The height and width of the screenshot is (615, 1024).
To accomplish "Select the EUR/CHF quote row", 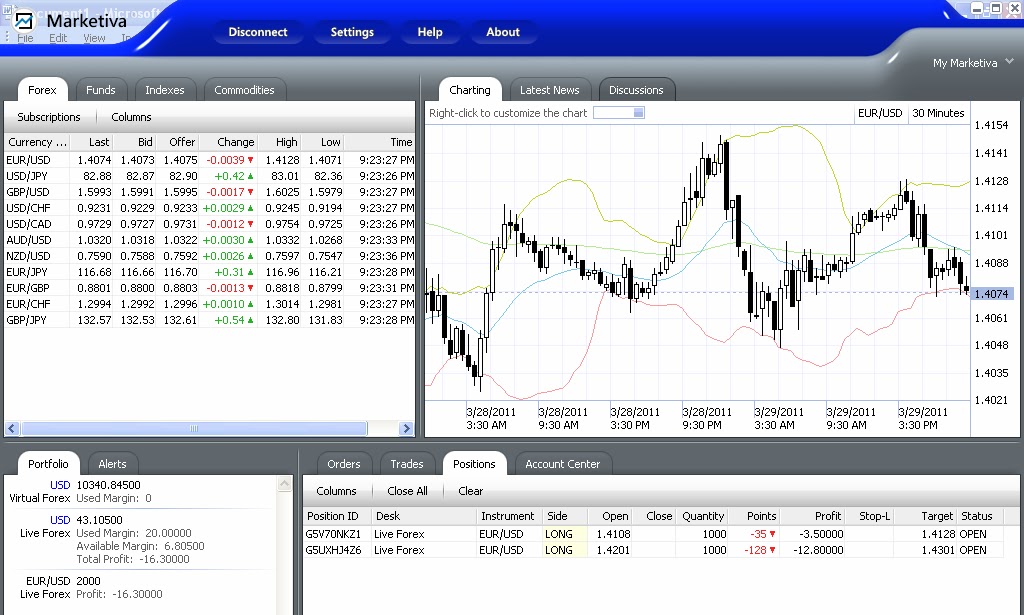I will [210, 304].
